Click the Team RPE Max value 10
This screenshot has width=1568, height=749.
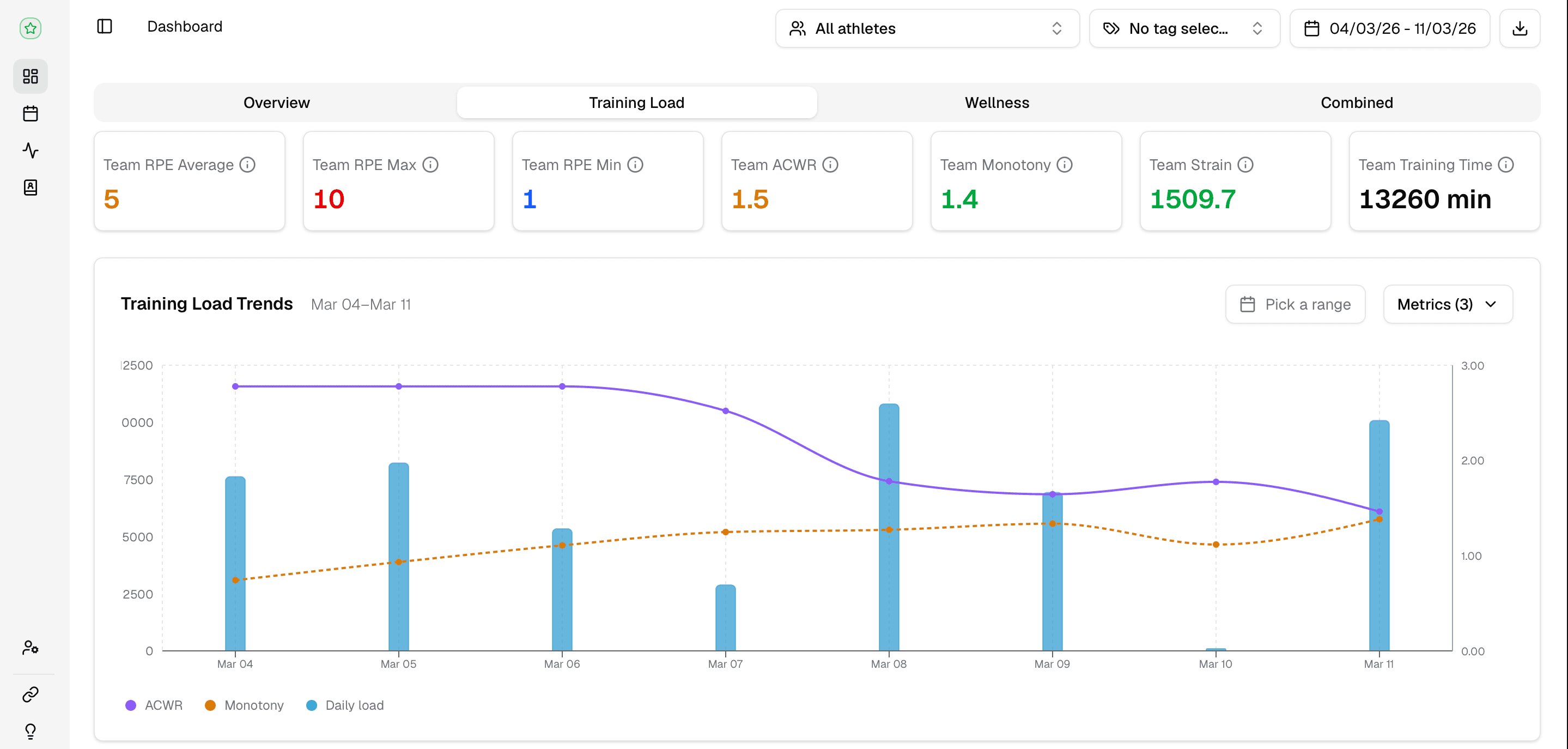tap(329, 200)
